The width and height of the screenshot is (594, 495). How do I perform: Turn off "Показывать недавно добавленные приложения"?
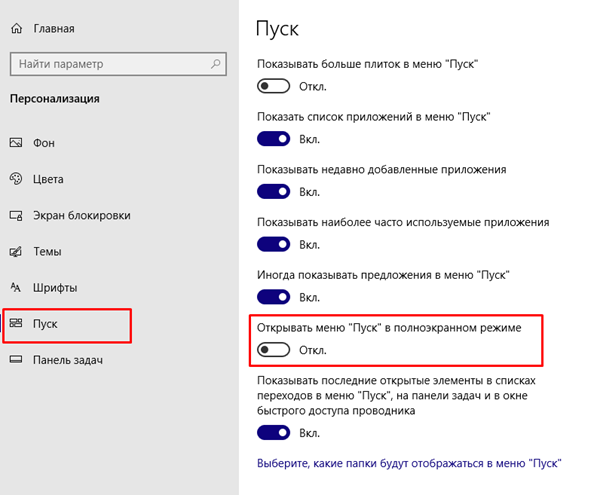tap(274, 192)
